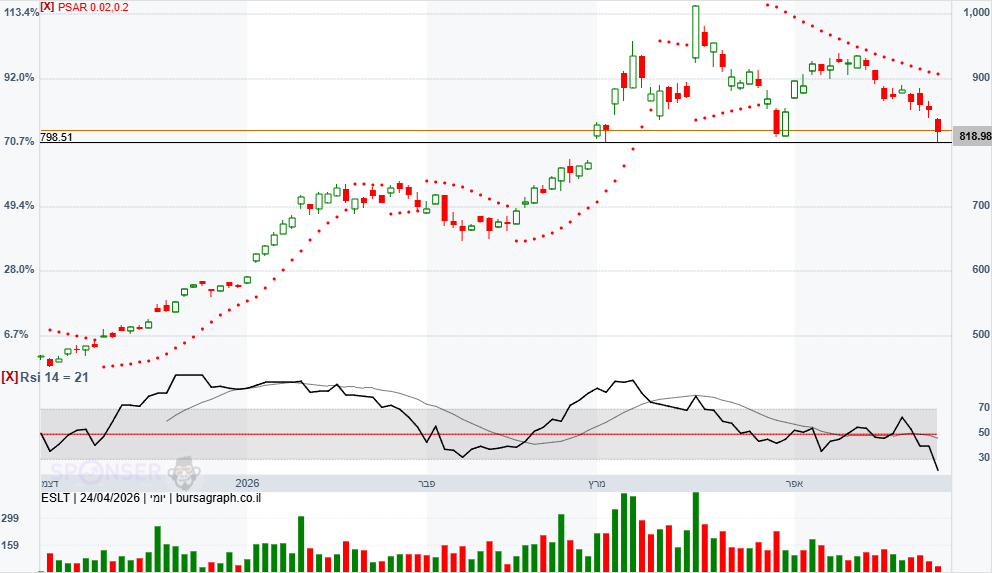This screenshot has height=573, width=992.
Task: Click the אפר month marker on timeline
Action: 795,483
